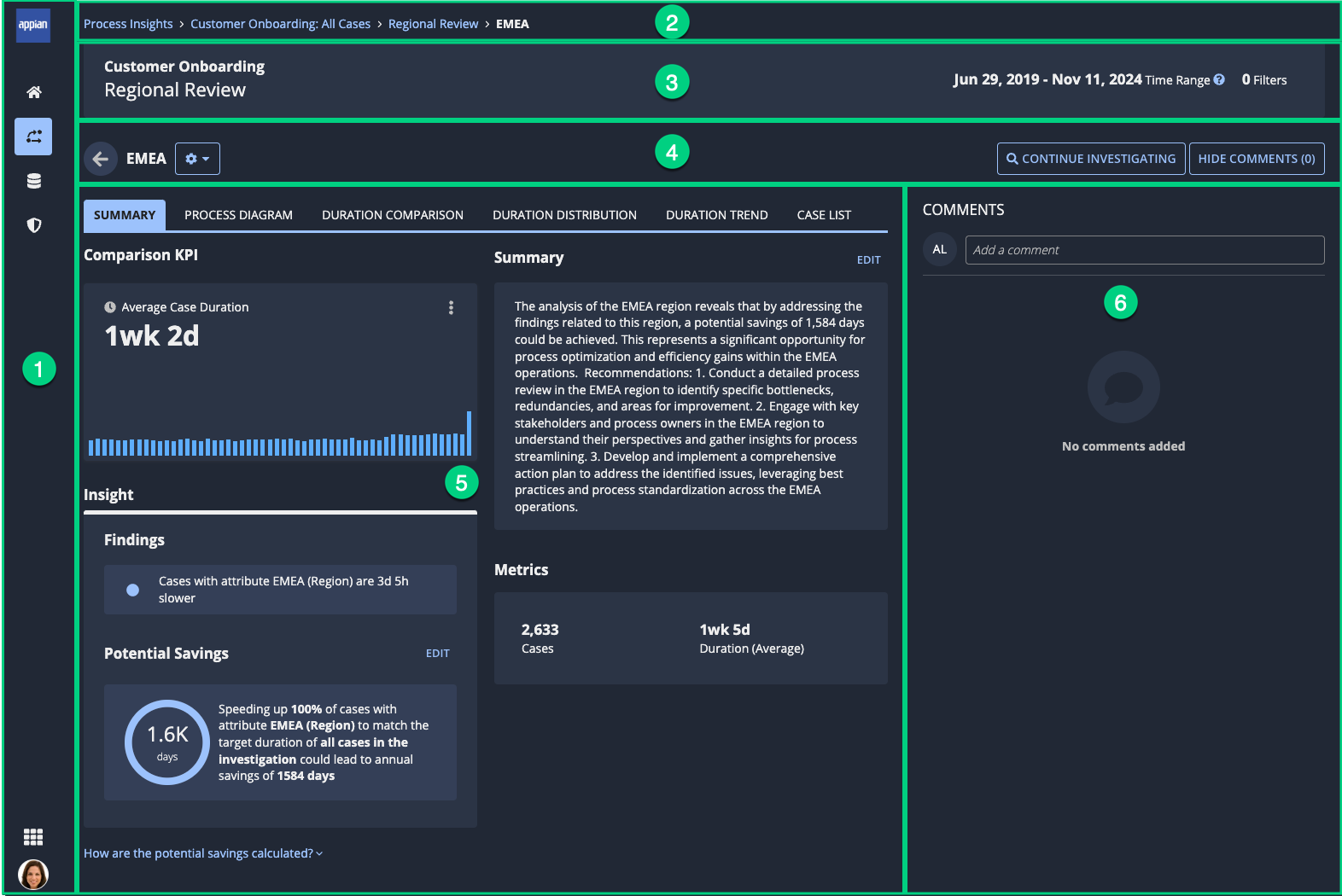Click the 2,633 Cases metric
Screen dimensions: 1342x896
click(x=540, y=638)
